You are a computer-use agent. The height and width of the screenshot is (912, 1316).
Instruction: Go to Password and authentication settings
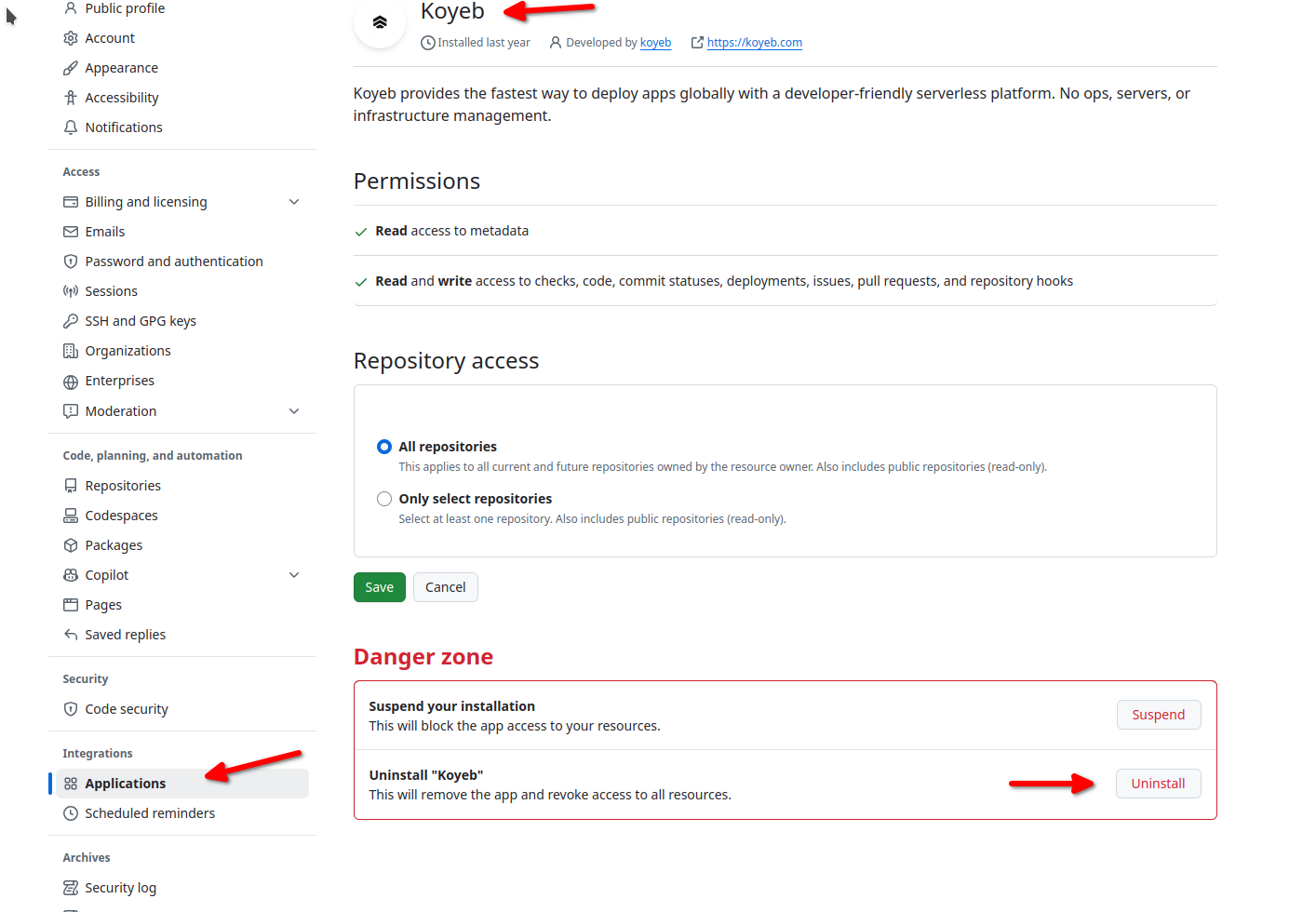[x=174, y=262]
